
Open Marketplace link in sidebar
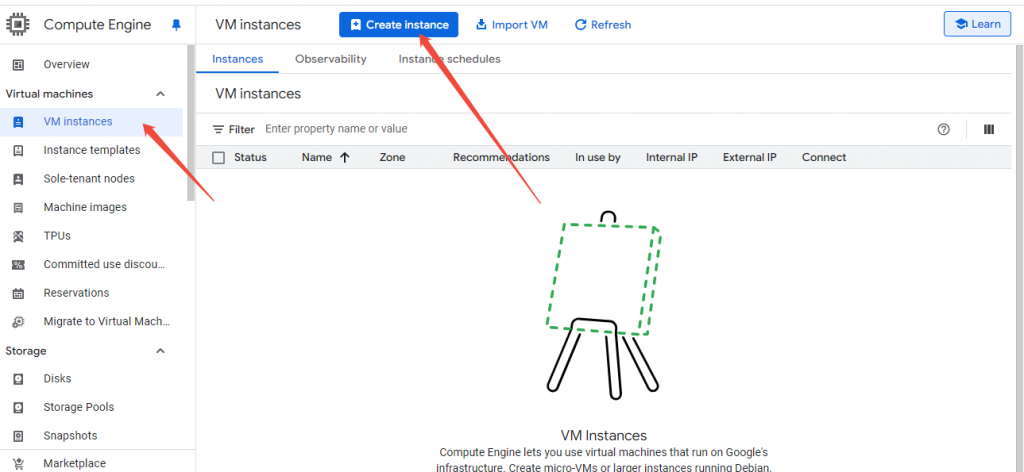pos(74,464)
